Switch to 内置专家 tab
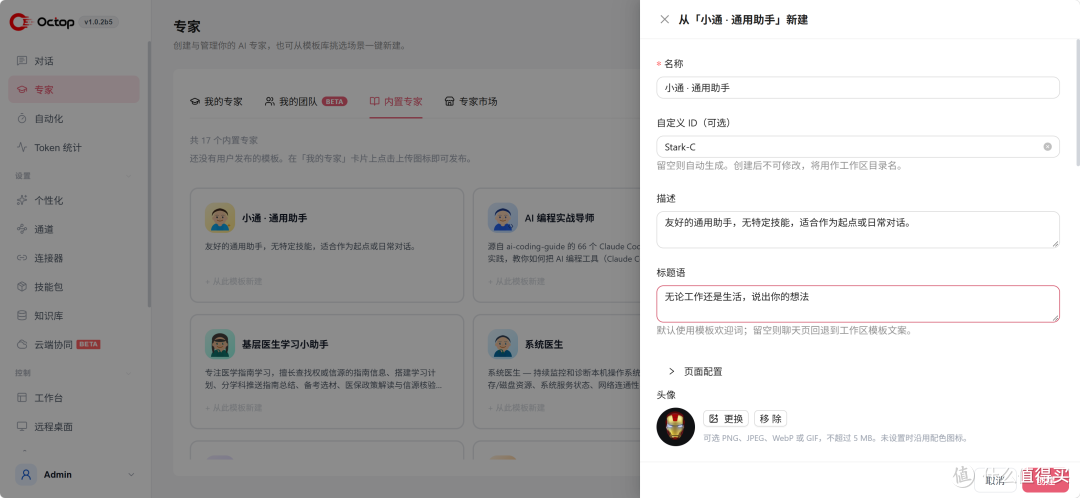The image size is (1080, 498). pos(396,101)
